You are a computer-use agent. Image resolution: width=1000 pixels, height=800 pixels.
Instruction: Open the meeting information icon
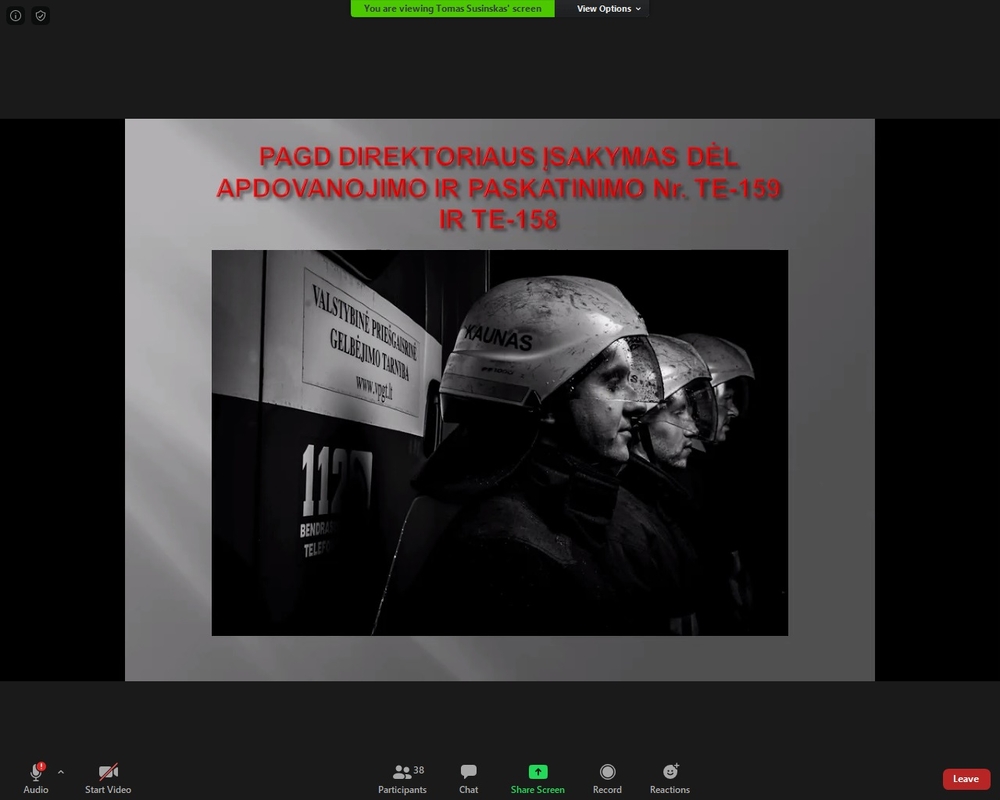pos(15,16)
